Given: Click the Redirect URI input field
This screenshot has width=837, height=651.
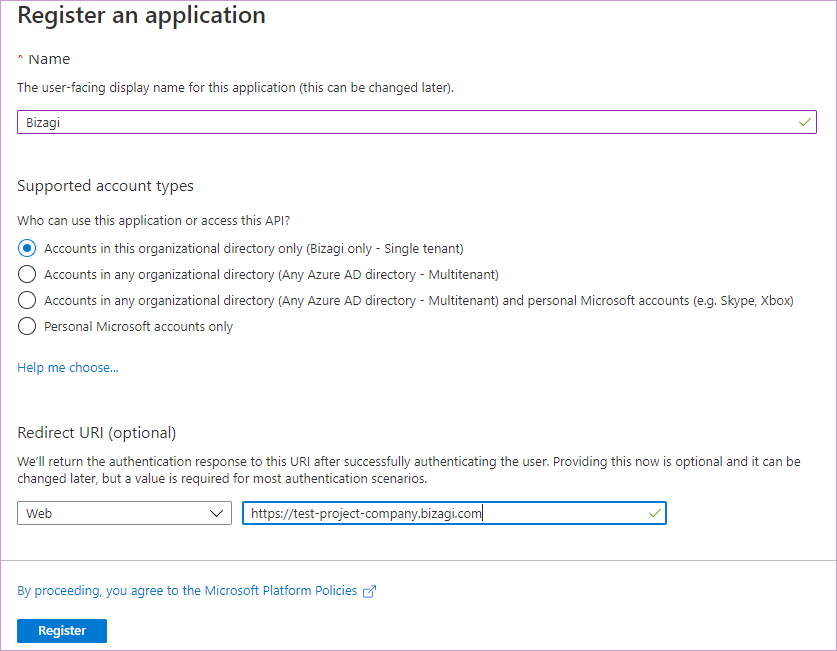Looking at the screenshot, I should (454, 513).
